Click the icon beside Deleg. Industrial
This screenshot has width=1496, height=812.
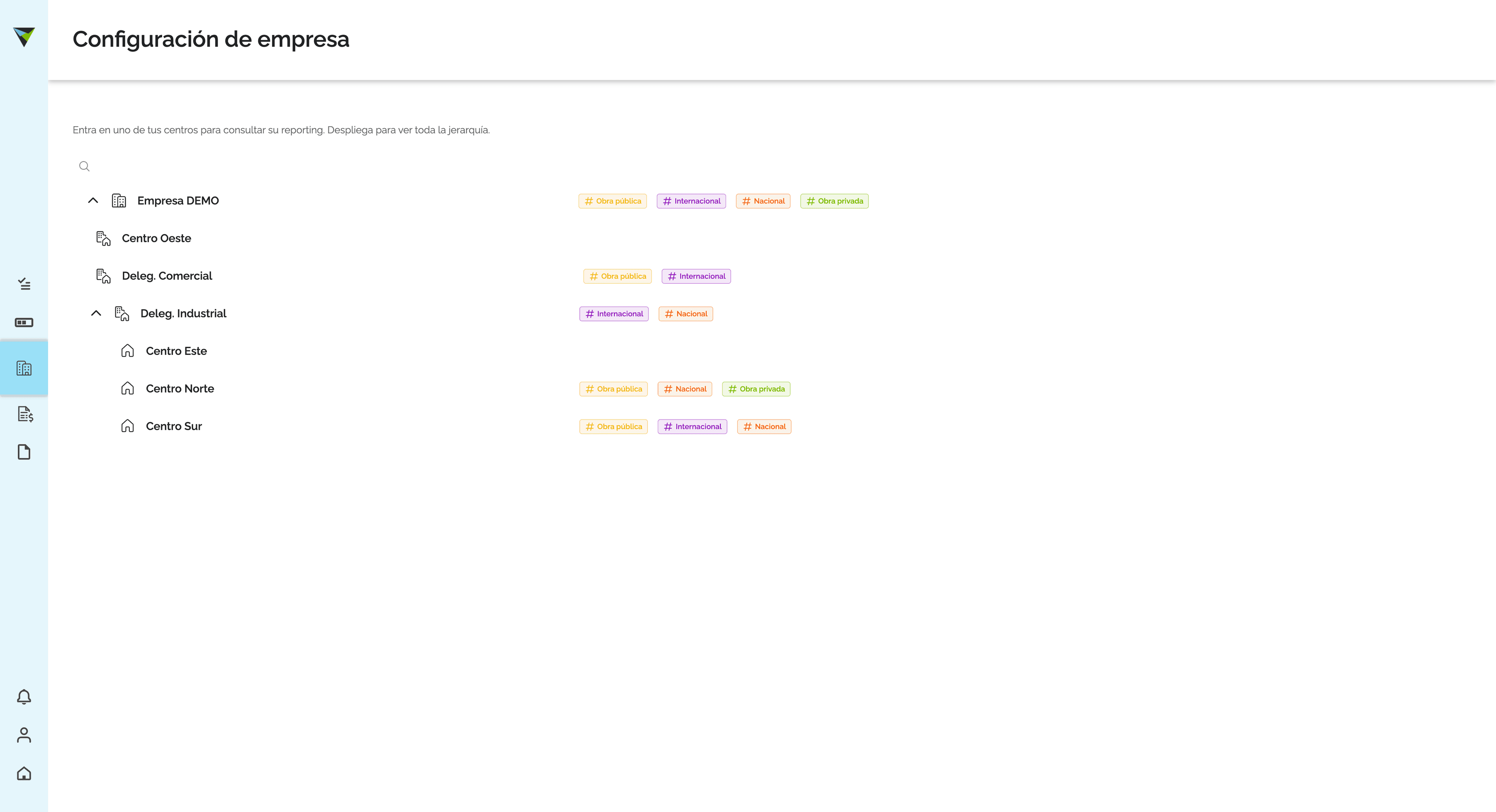122,314
